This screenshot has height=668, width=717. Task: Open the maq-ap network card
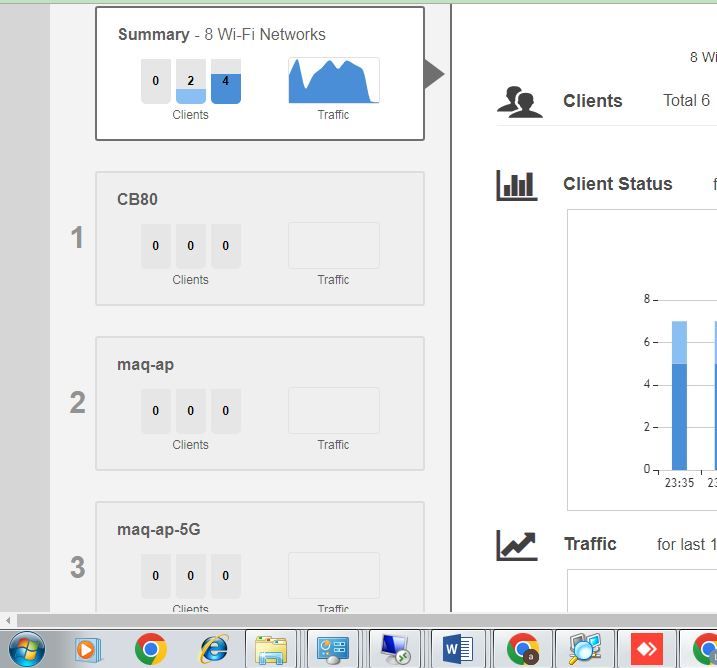(x=260, y=403)
